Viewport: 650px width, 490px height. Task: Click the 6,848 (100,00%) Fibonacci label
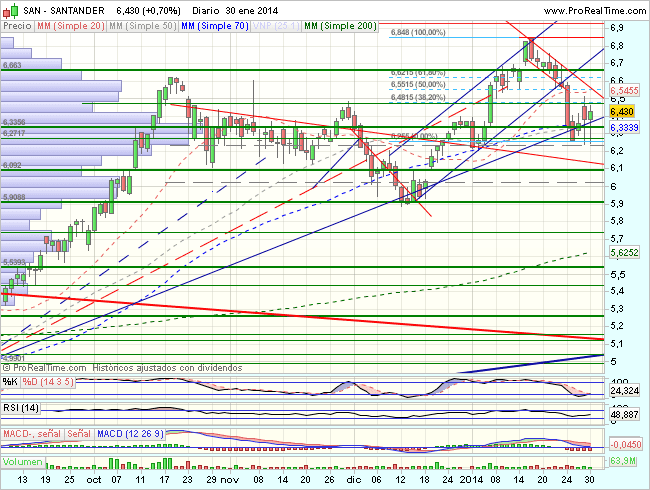coord(418,32)
